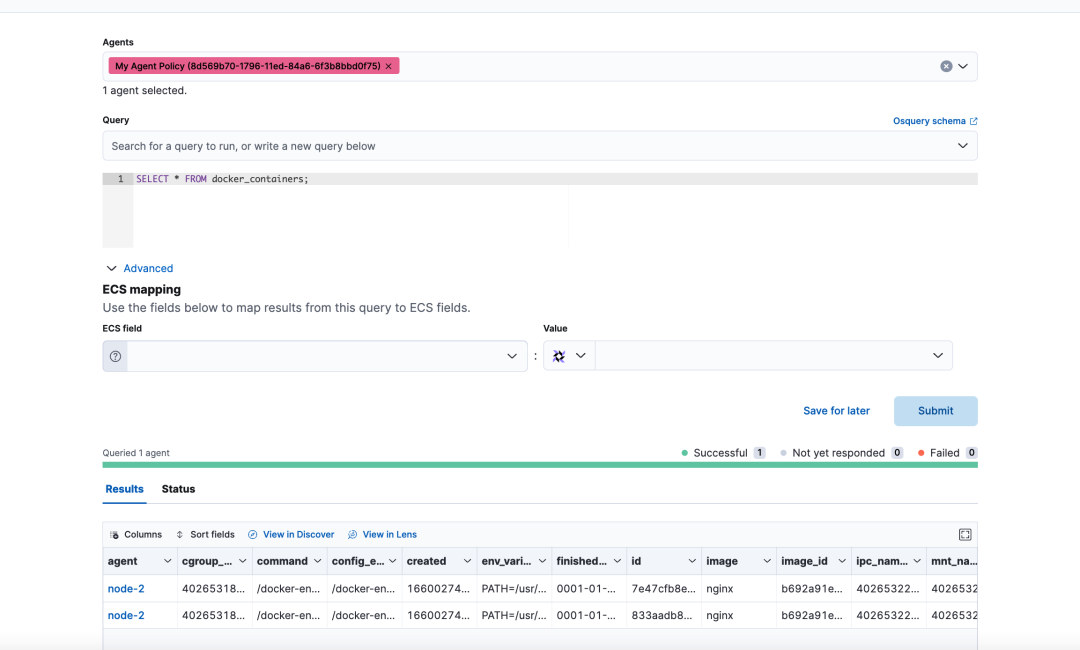Change the osquery value type selector

click(569, 356)
